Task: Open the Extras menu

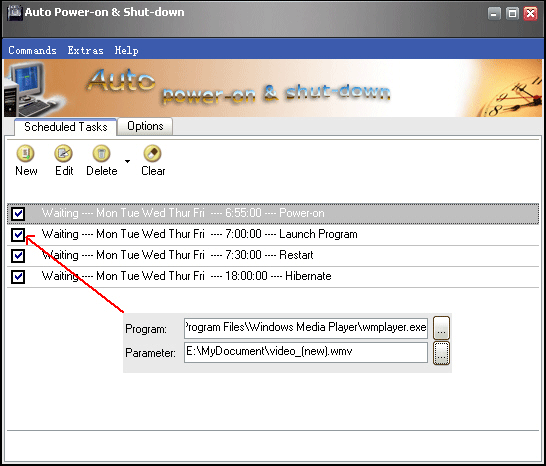Action: pos(85,51)
